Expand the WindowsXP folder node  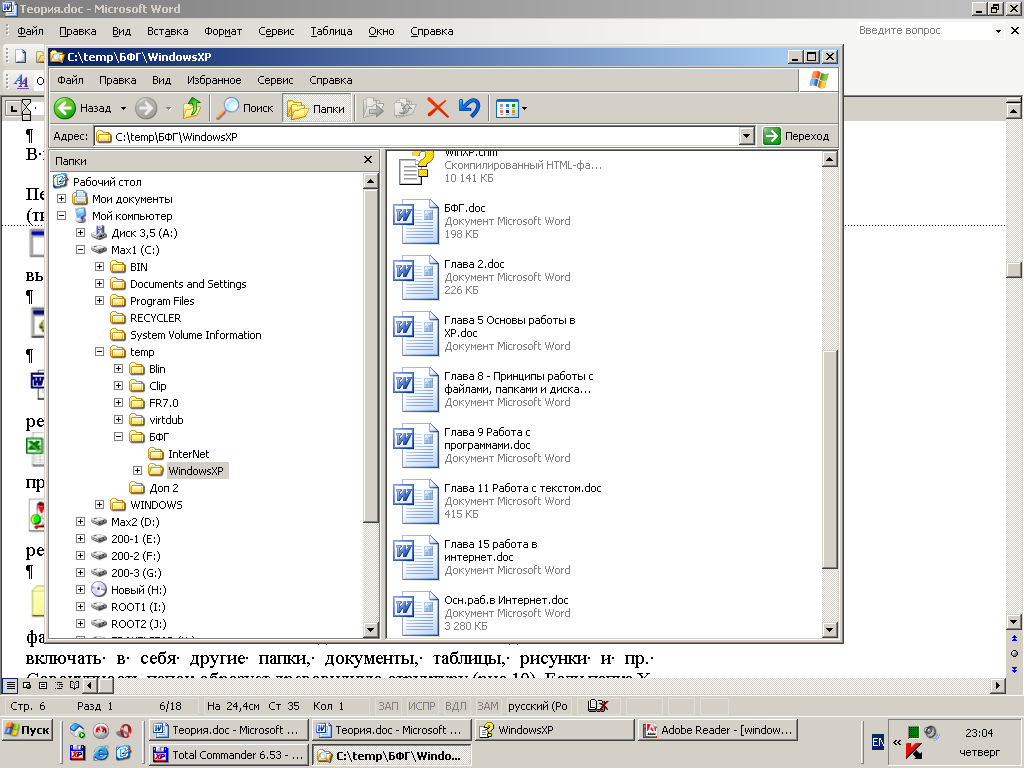[137, 470]
